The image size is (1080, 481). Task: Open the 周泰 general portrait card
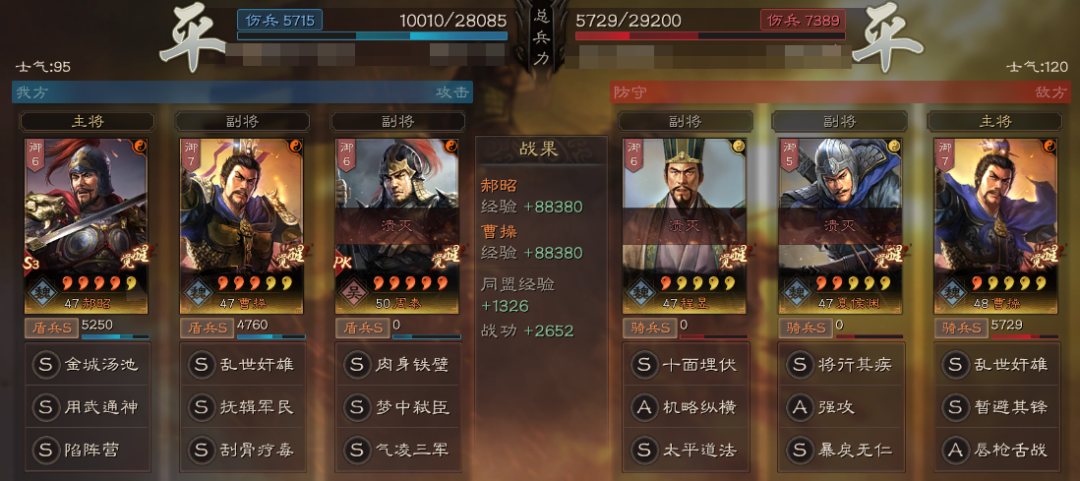(397, 226)
